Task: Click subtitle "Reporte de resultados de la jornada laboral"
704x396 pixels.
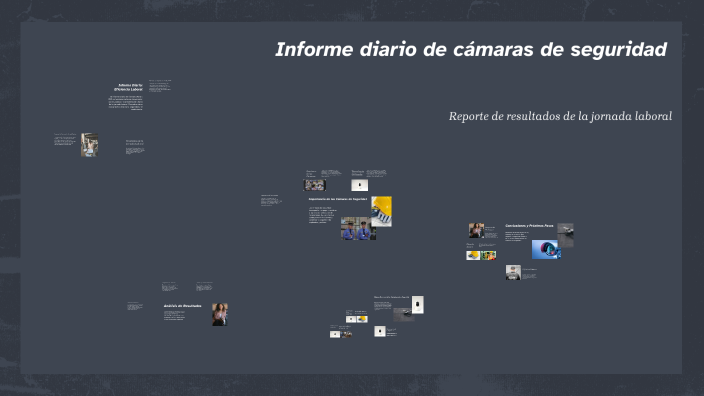Action: tap(560, 116)
